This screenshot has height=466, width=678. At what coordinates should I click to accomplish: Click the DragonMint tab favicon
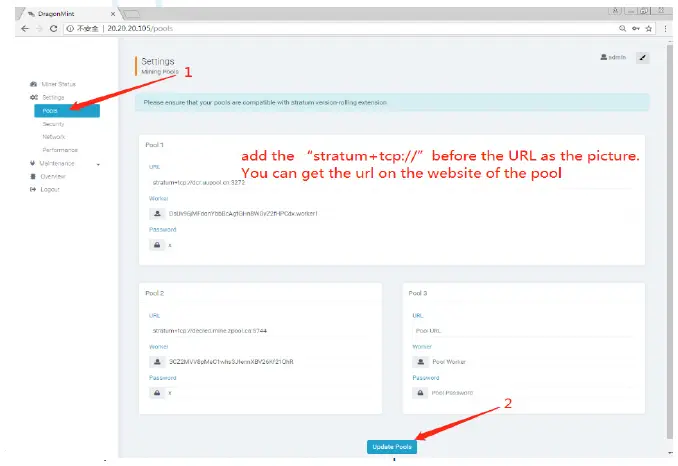[x=31, y=14]
